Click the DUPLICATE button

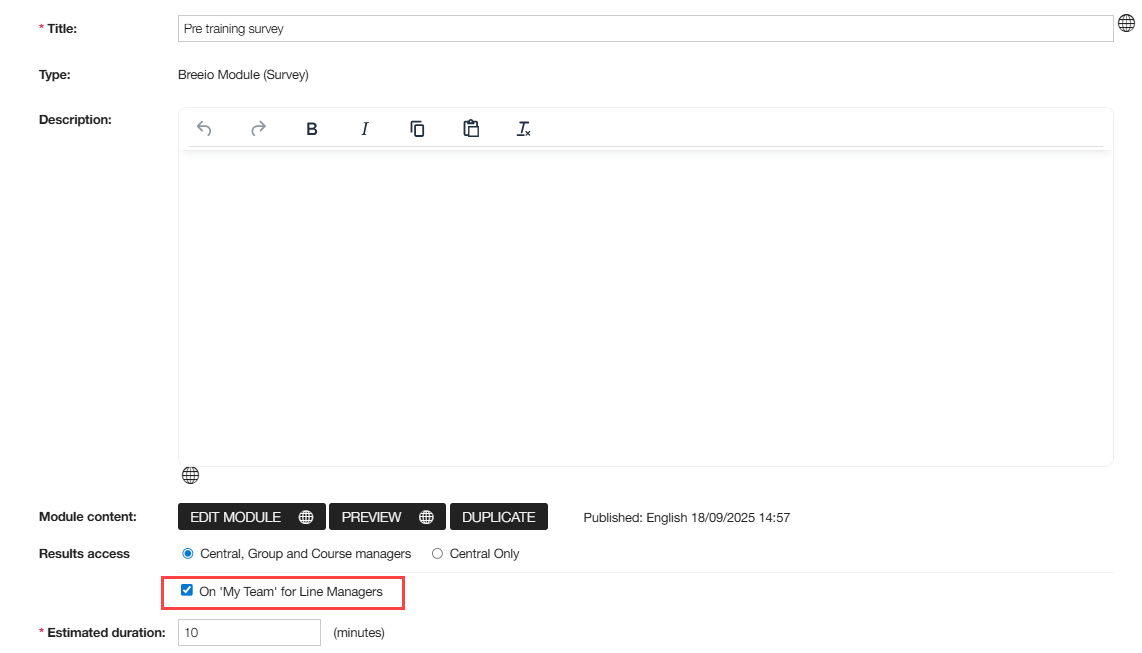coord(499,517)
